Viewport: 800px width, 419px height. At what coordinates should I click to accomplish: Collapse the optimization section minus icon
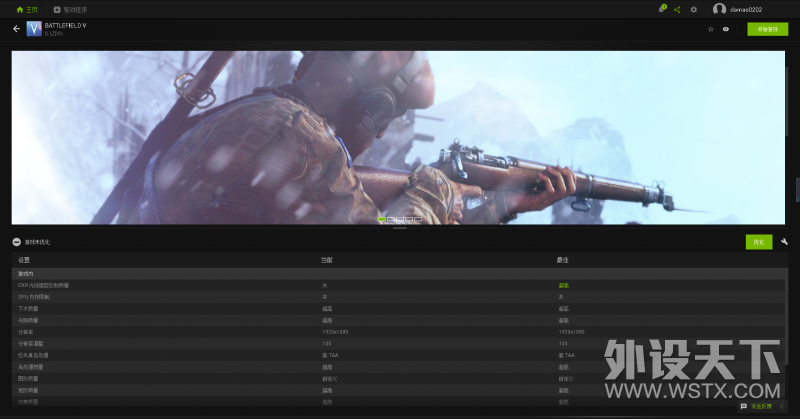pyautogui.click(x=17, y=242)
